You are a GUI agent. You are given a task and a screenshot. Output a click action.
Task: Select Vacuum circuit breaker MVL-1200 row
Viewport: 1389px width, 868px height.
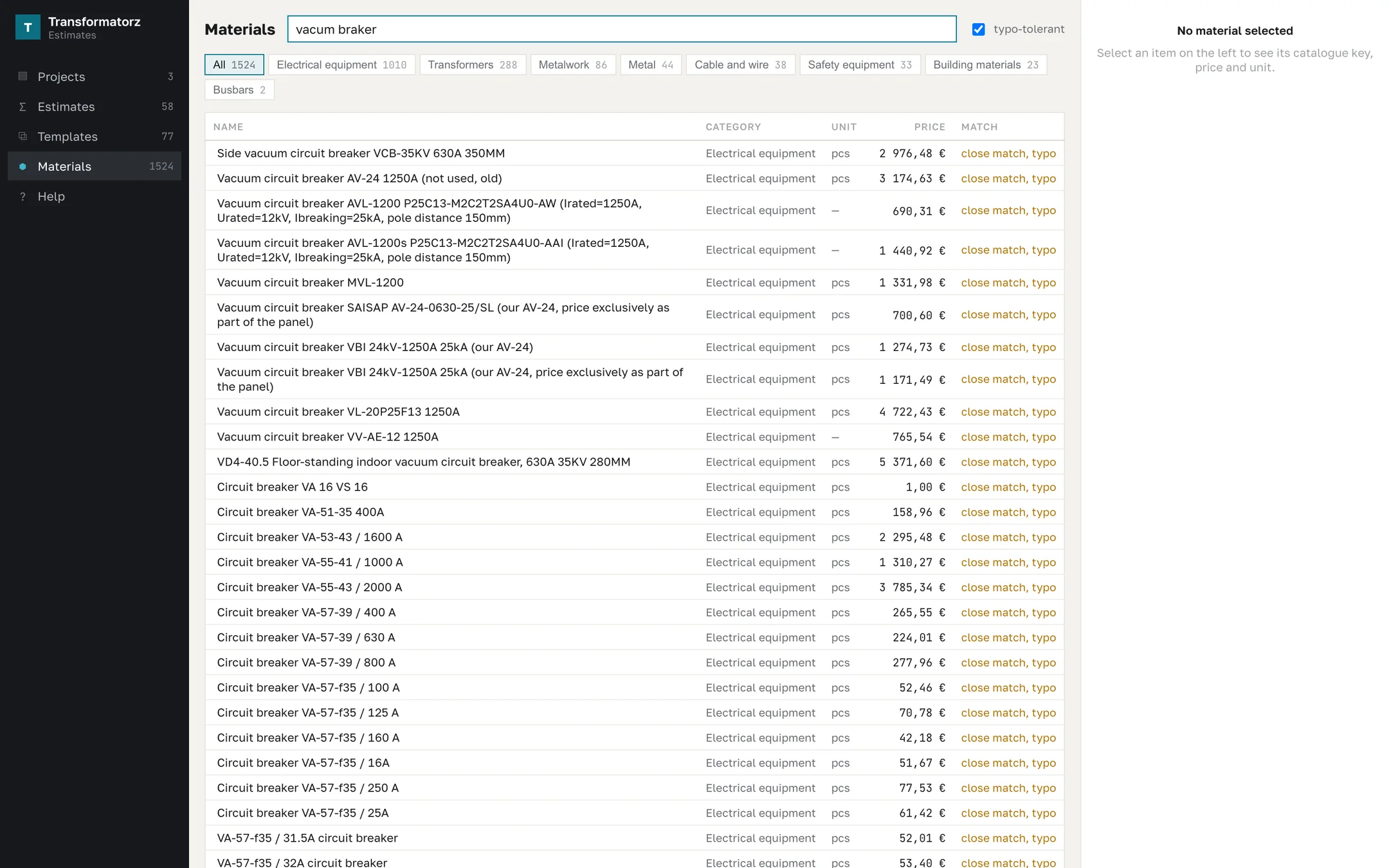(634, 282)
